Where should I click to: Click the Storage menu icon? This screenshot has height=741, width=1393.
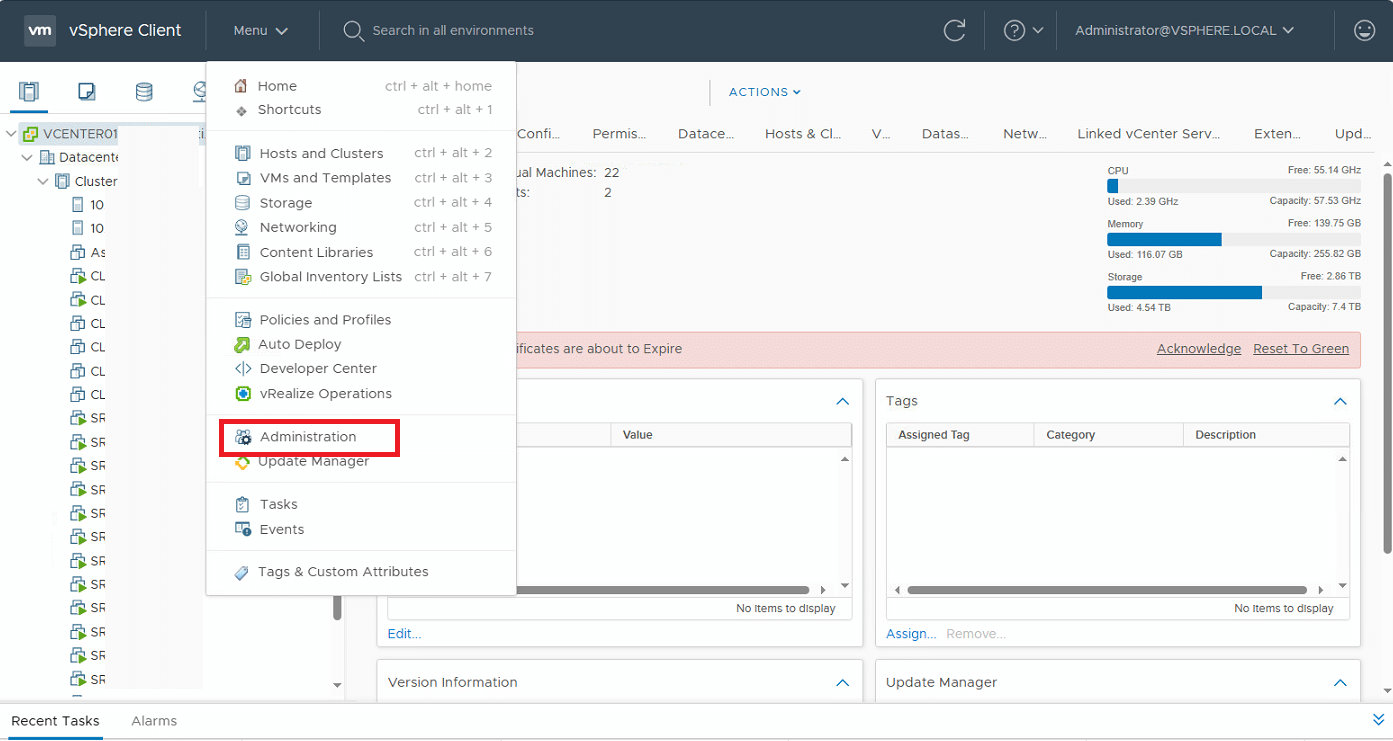click(x=242, y=203)
